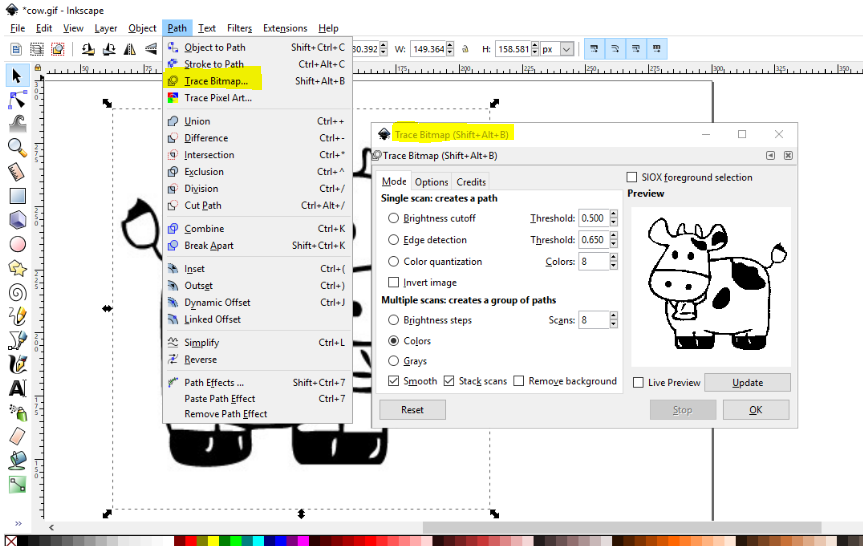Click the width/height lock icon
The image size is (863, 546).
tap(465, 49)
